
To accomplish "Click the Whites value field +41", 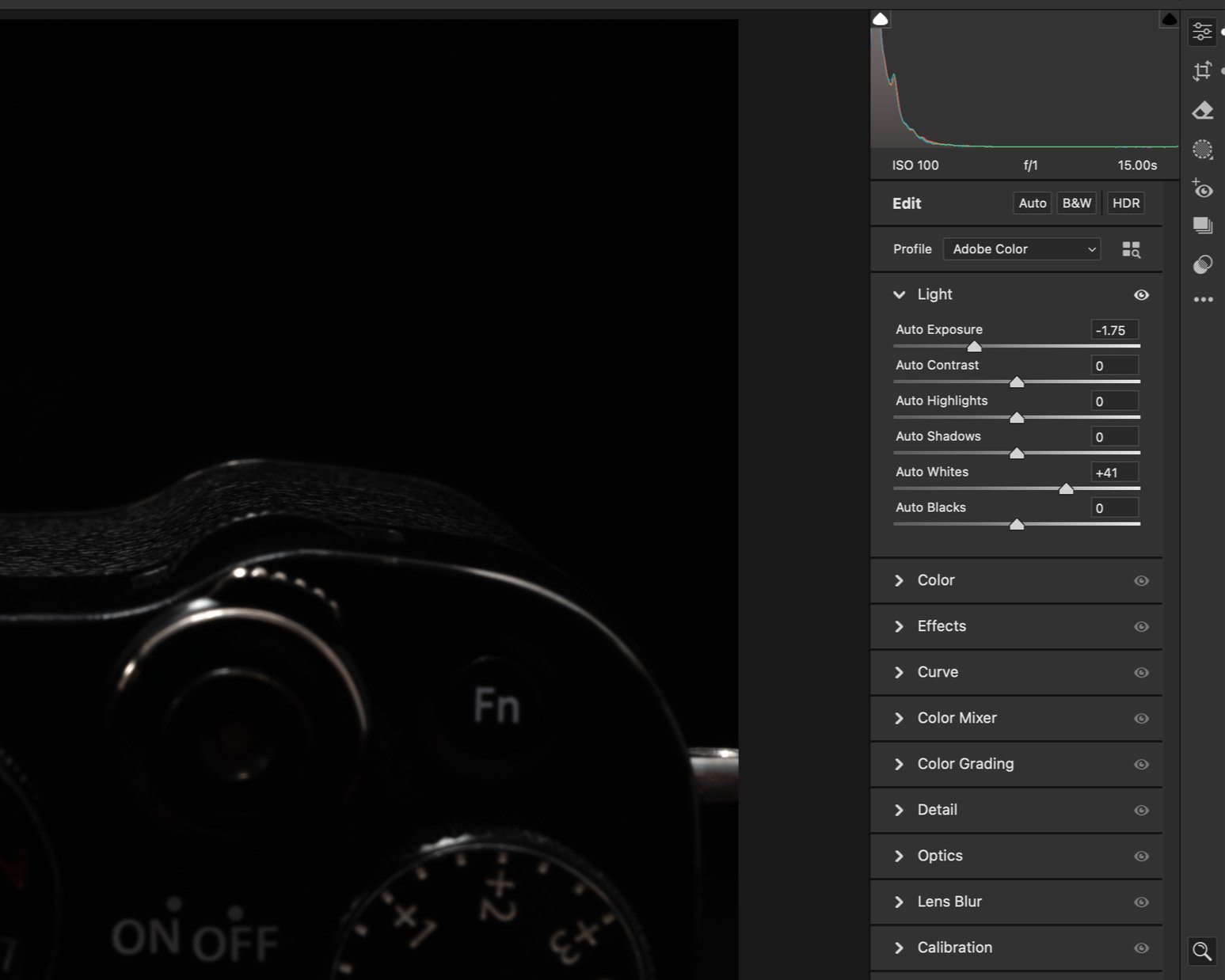I will coord(1114,473).
